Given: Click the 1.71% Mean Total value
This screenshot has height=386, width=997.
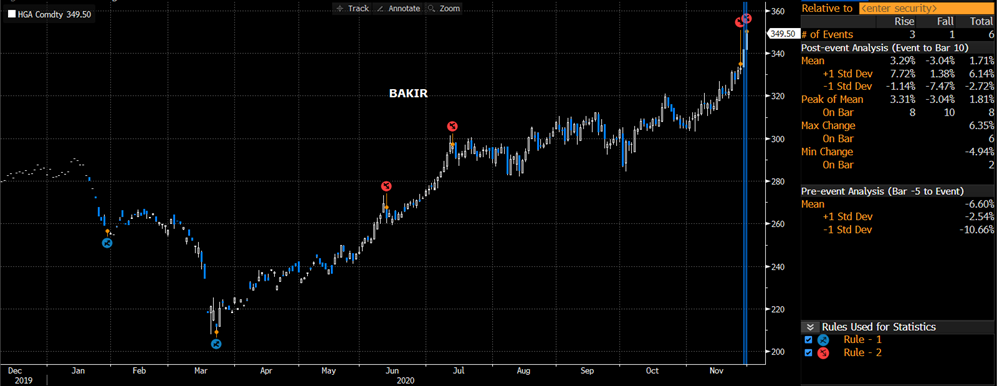Looking at the screenshot, I should (x=981, y=61).
